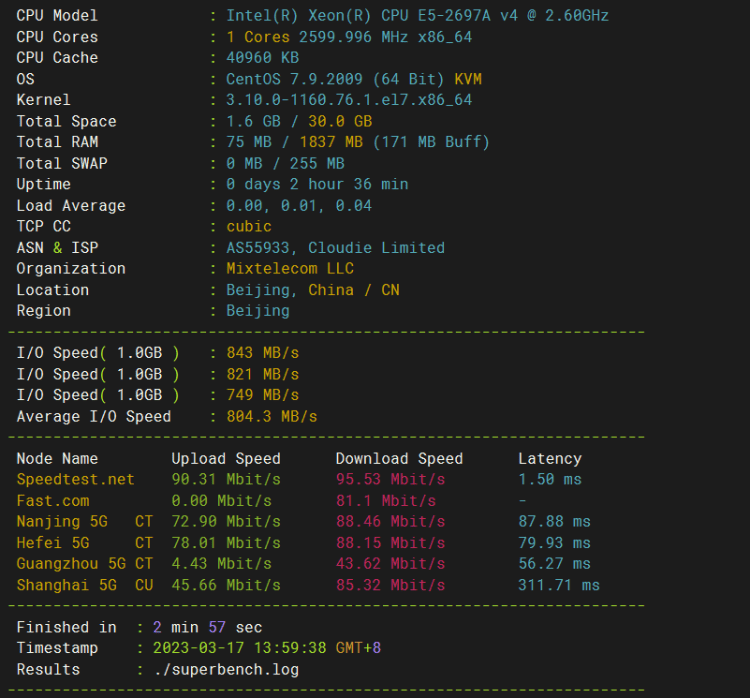750x698 pixels.
Task: Click the Upload Speed column header
Action: coord(226,459)
